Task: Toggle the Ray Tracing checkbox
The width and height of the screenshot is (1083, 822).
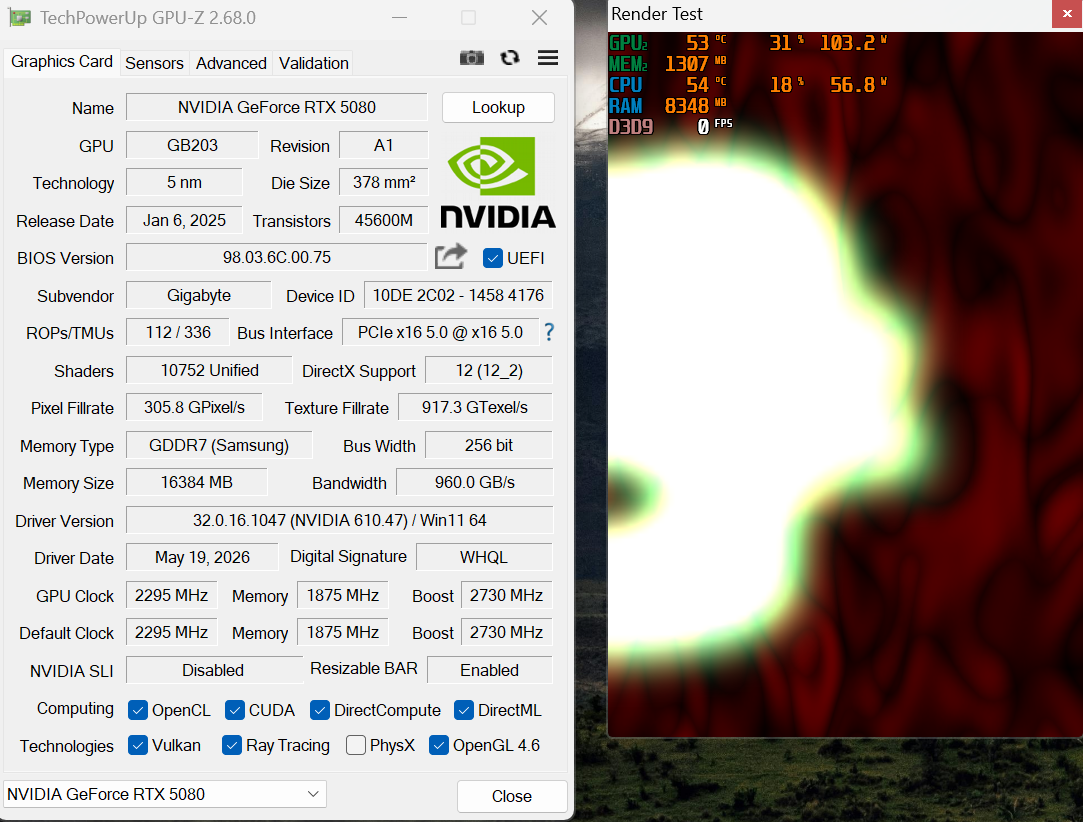Action: (x=231, y=745)
